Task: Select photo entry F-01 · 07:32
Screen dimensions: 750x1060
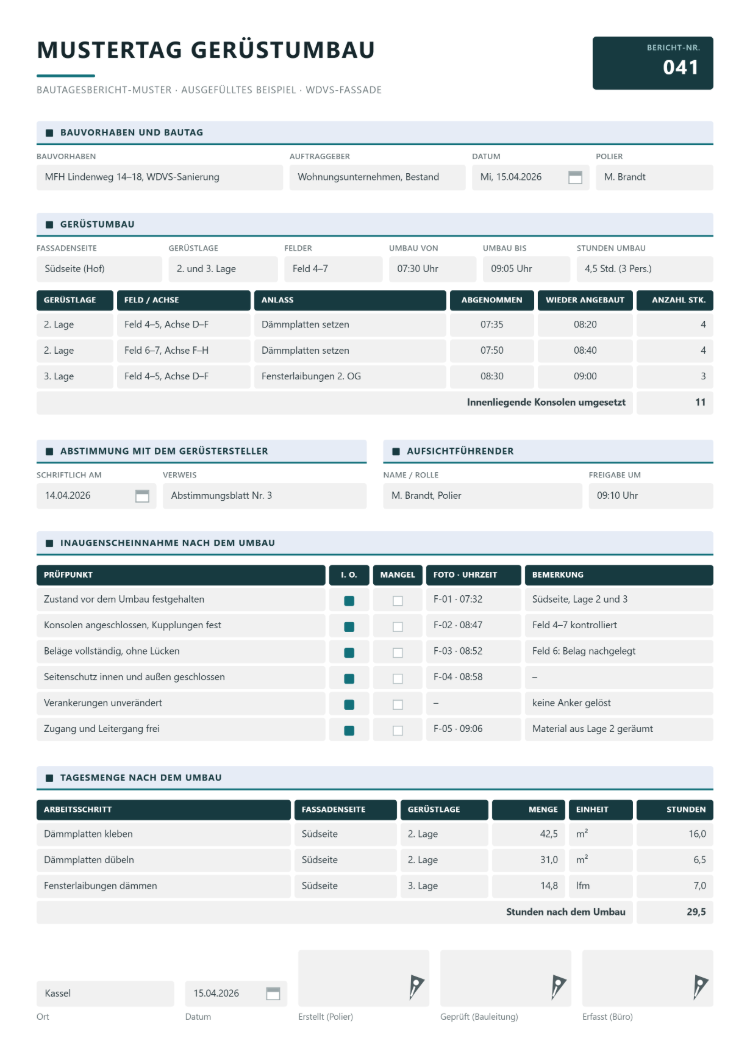Action: (473, 600)
